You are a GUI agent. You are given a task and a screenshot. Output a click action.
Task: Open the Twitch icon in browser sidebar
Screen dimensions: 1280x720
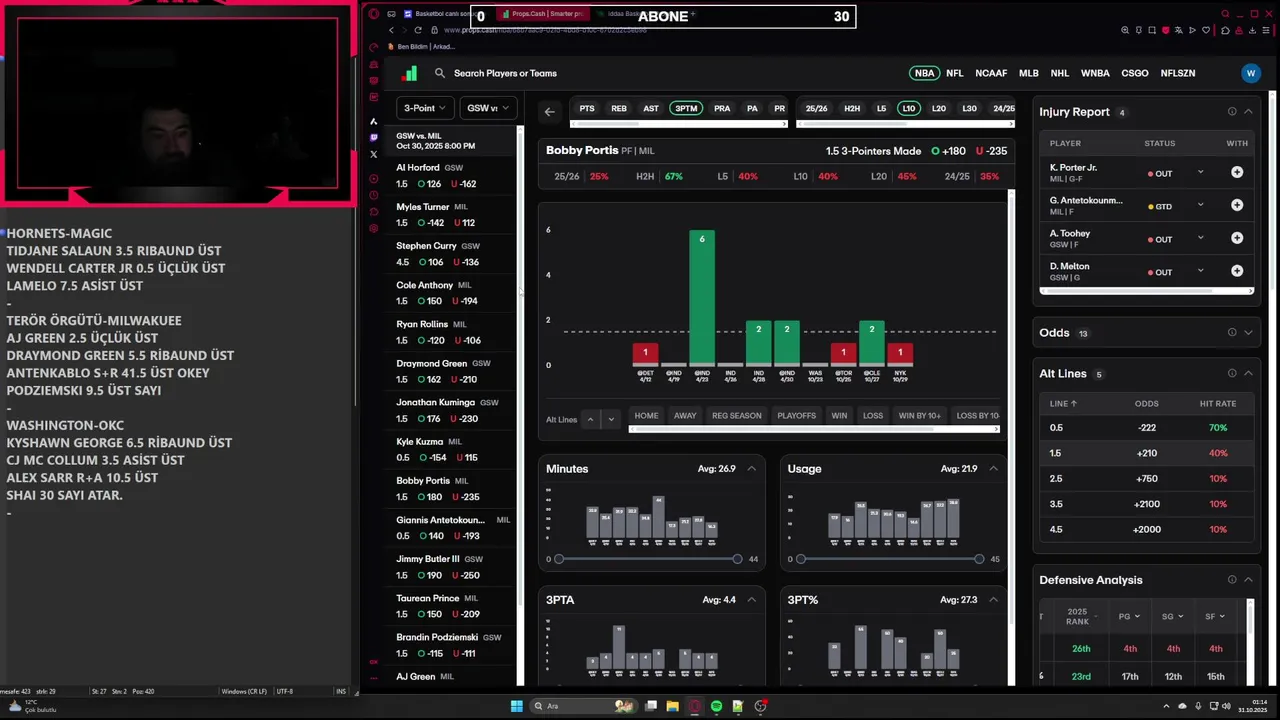tap(374, 138)
